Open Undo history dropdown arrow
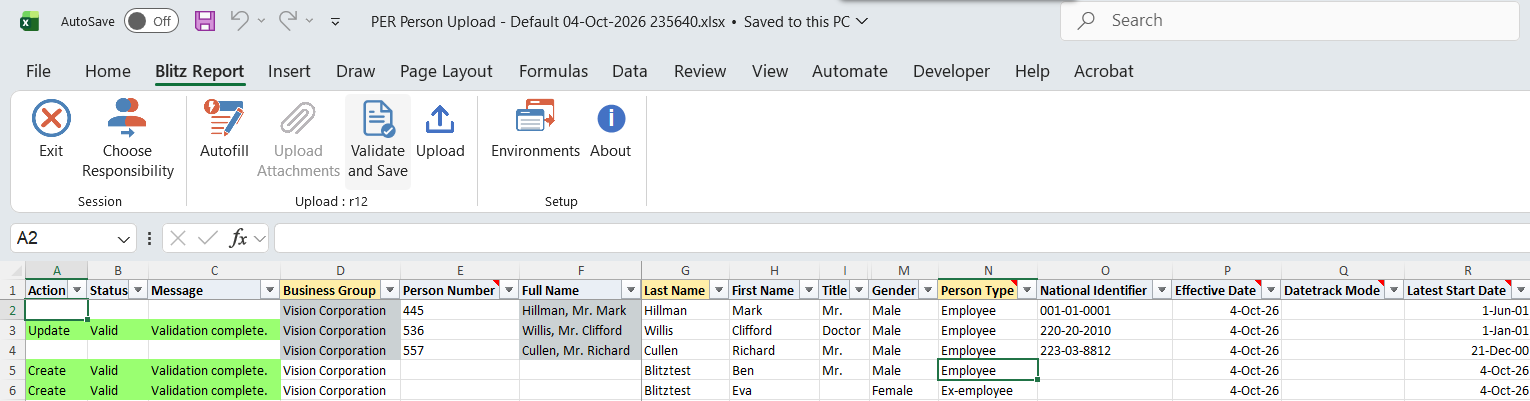This screenshot has width=1530, height=401. [261, 20]
